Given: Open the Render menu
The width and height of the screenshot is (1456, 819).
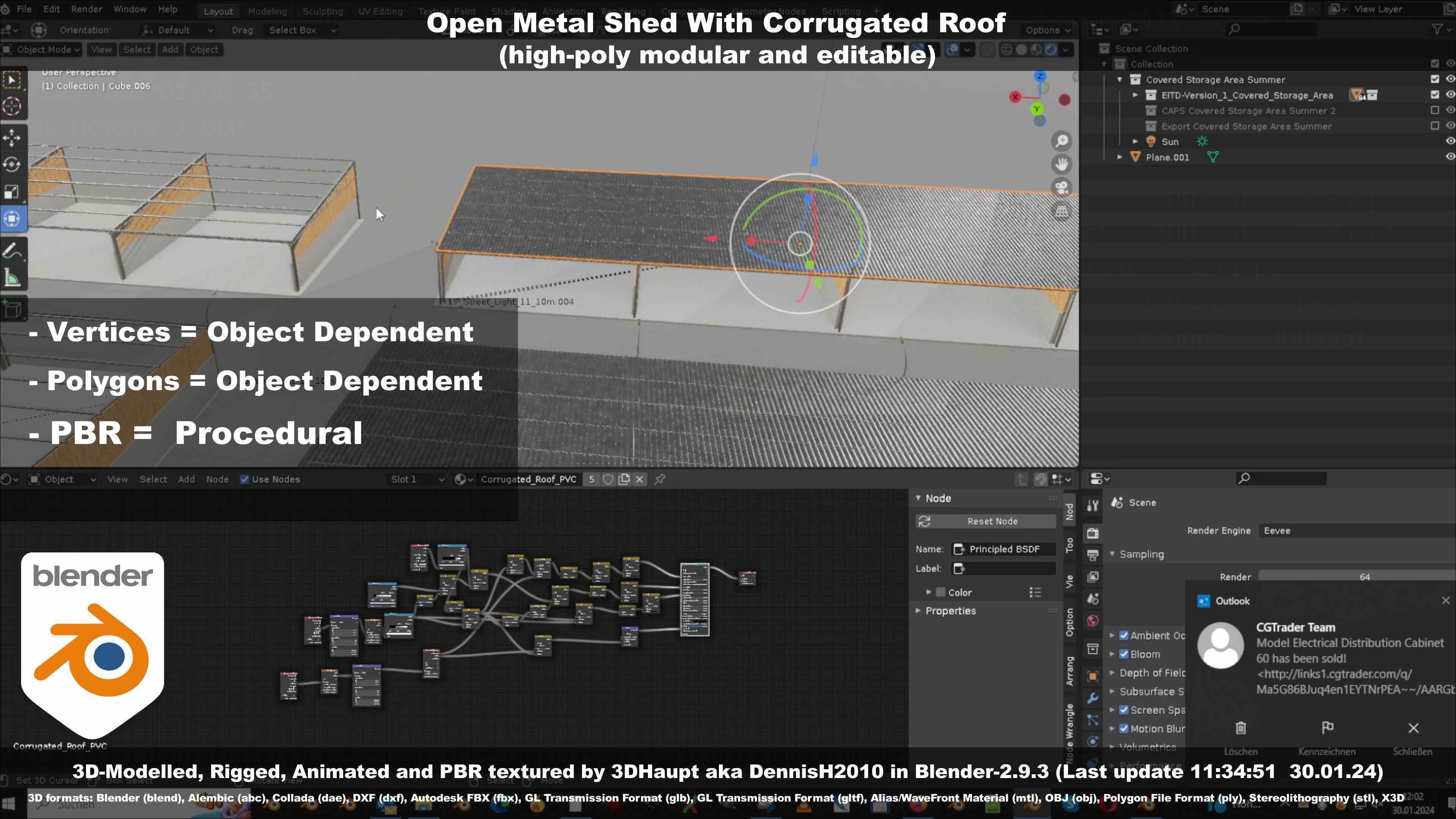Looking at the screenshot, I should click(86, 9).
